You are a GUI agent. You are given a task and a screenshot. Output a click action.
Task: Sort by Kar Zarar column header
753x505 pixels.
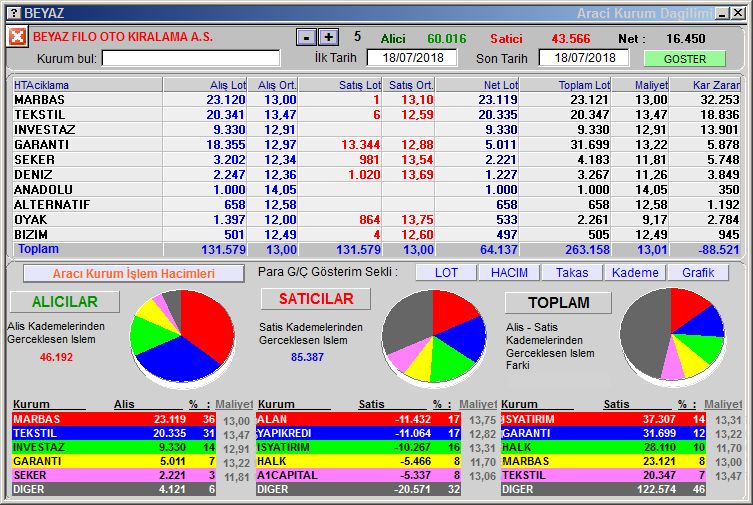click(x=705, y=85)
